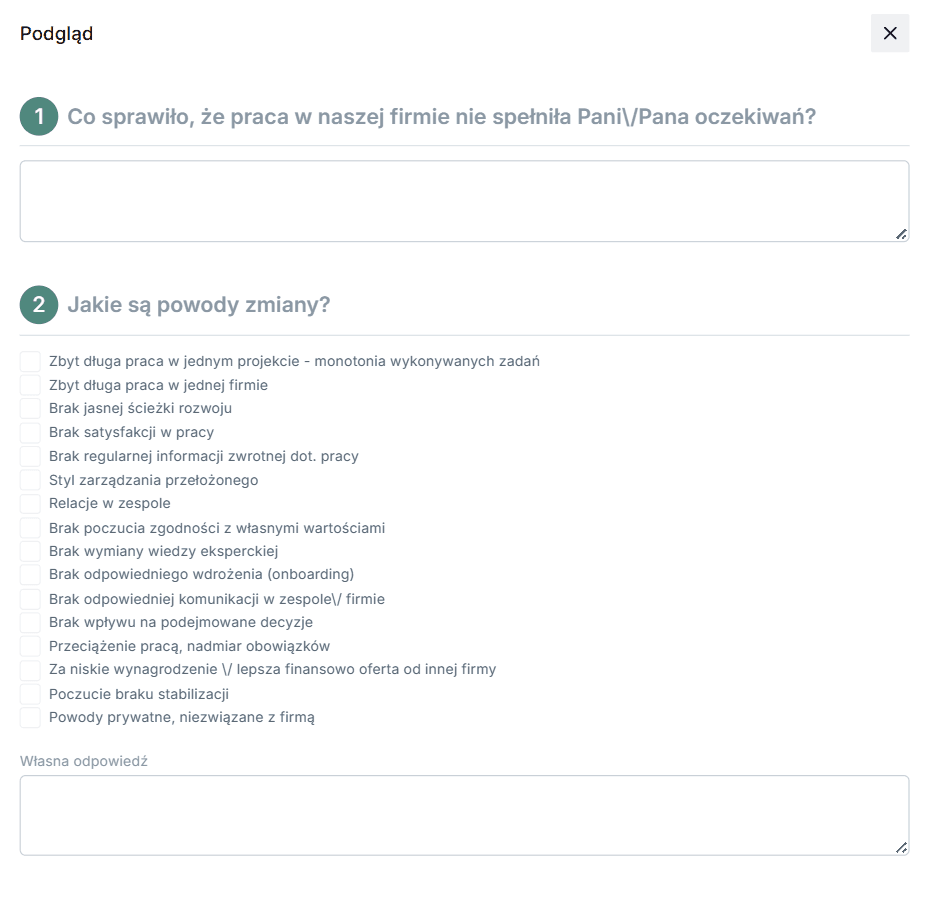932x898 pixels.
Task: Check 'Poczucie braku stabilizacji' option
Action: point(31,694)
